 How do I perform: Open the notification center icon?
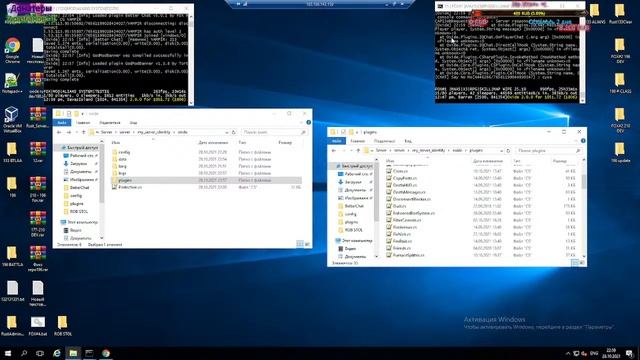point(629,353)
